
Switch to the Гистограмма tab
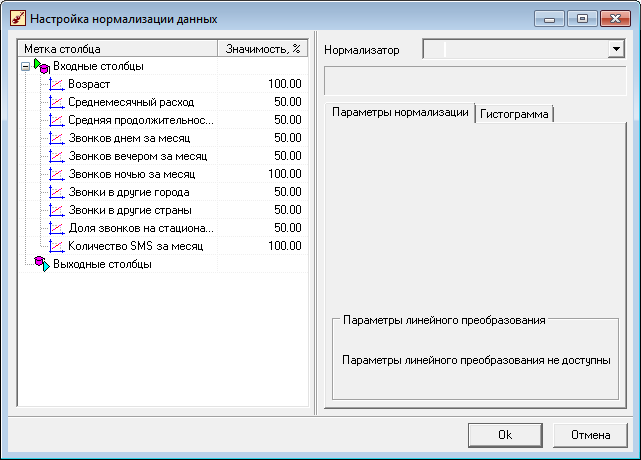[x=514, y=114]
